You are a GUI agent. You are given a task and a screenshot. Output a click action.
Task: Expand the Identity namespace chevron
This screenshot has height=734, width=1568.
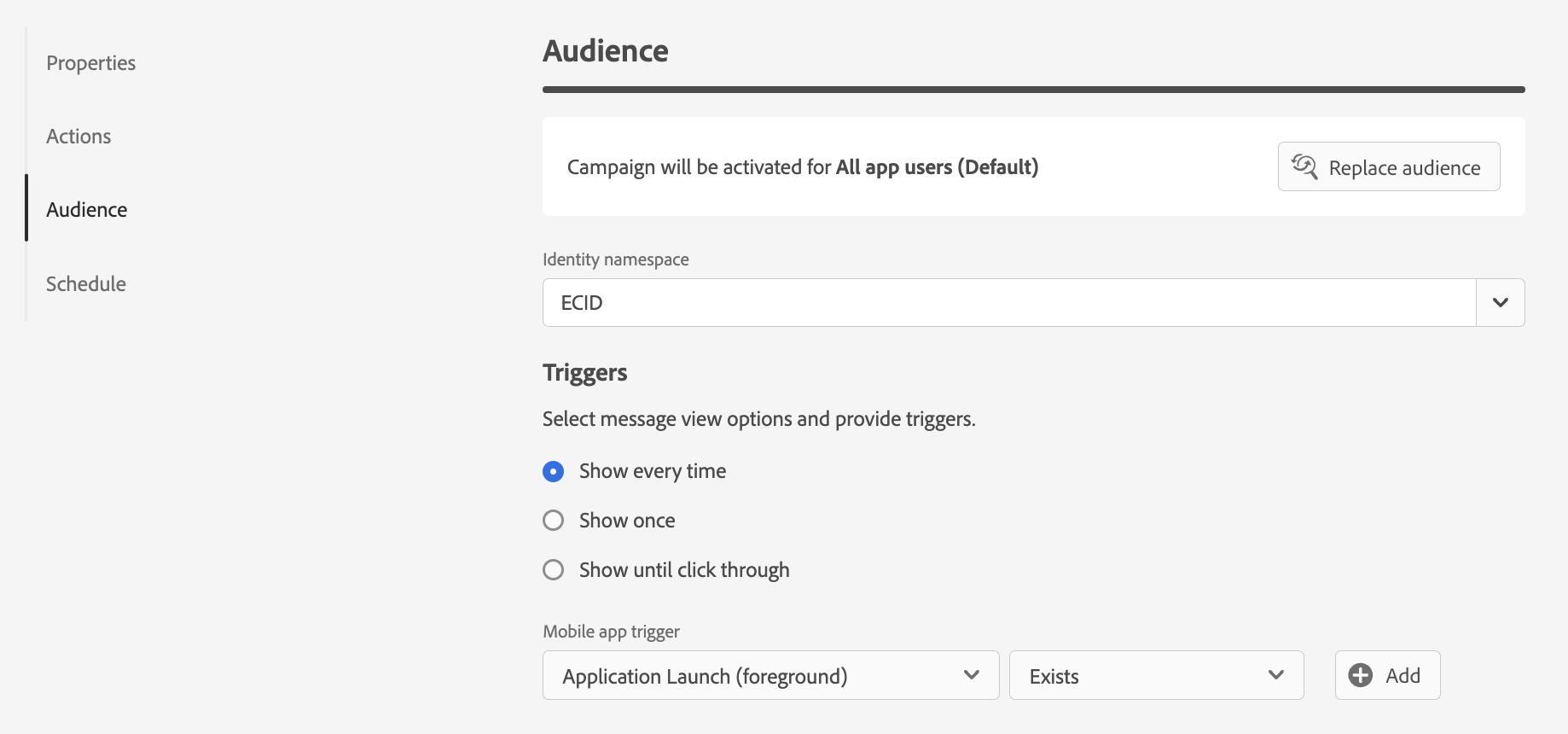[x=1501, y=303]
